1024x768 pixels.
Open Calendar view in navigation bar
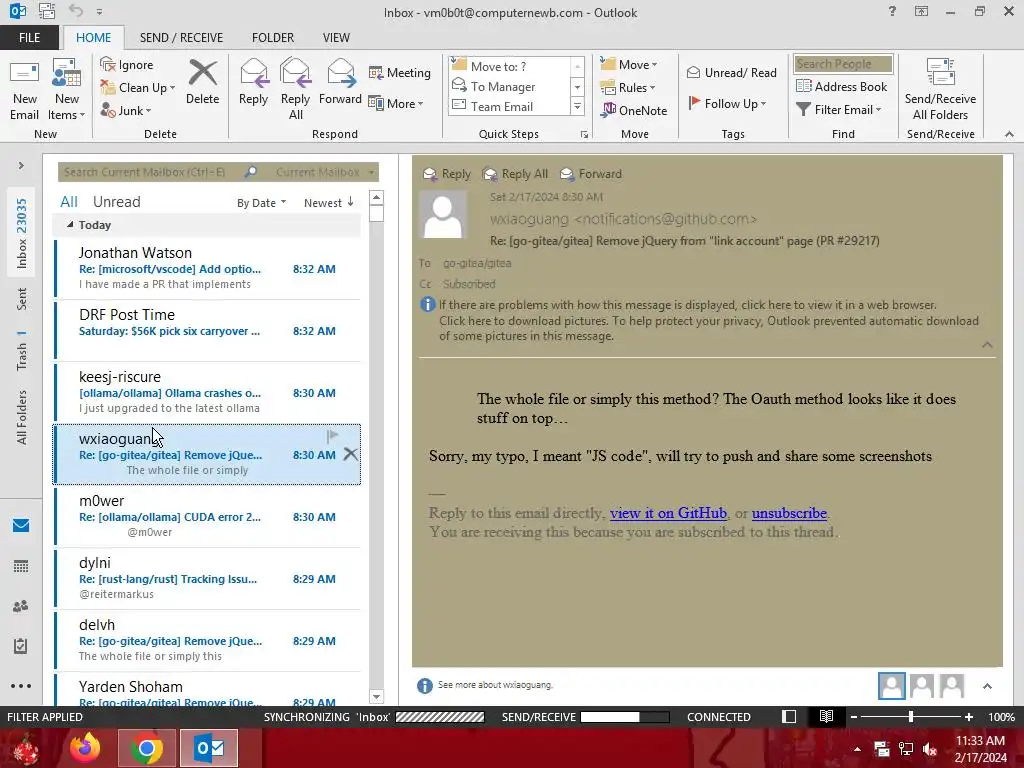coord(21,566)
